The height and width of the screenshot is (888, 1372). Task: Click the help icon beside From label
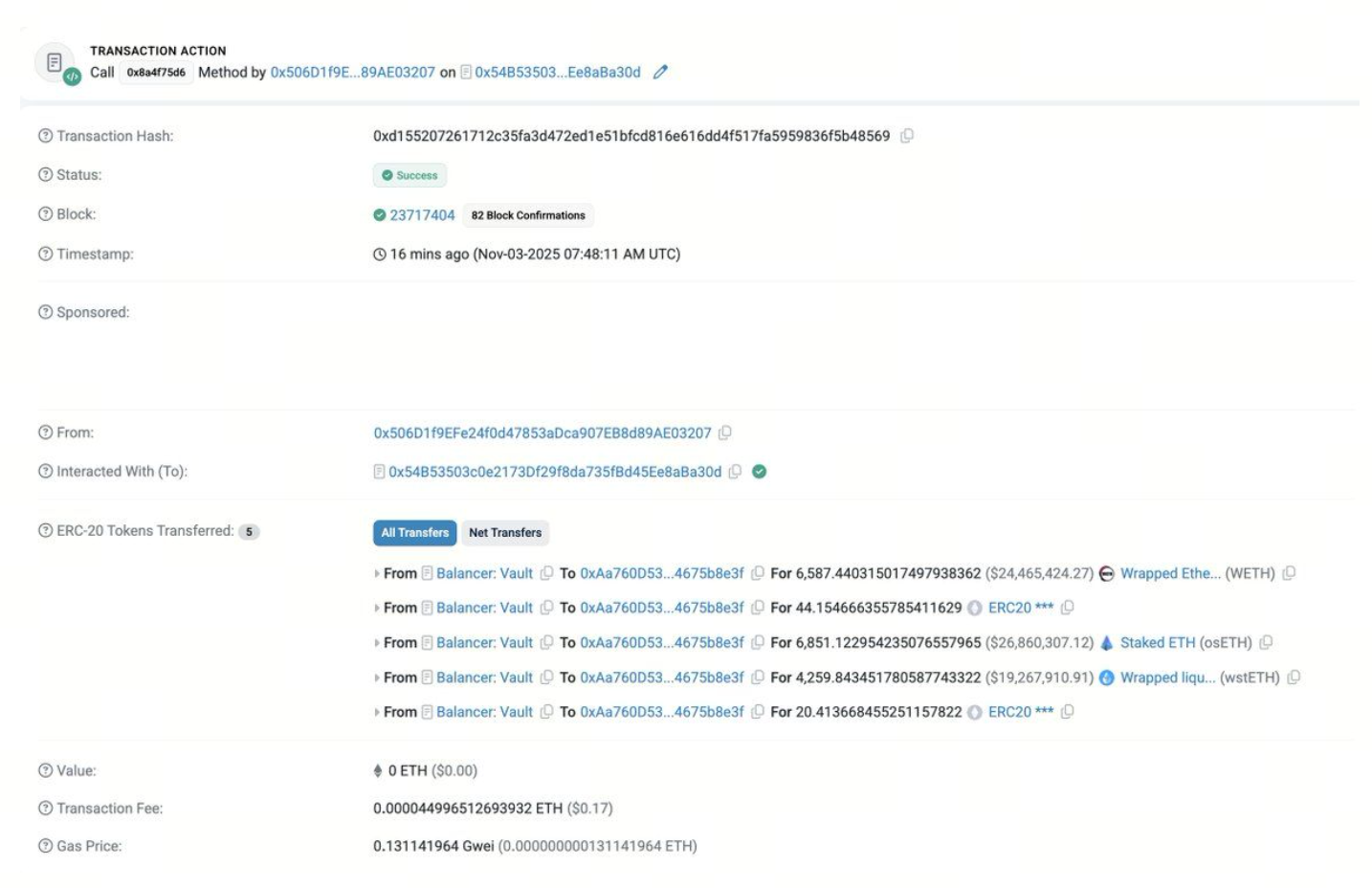[x=45, y=433]
